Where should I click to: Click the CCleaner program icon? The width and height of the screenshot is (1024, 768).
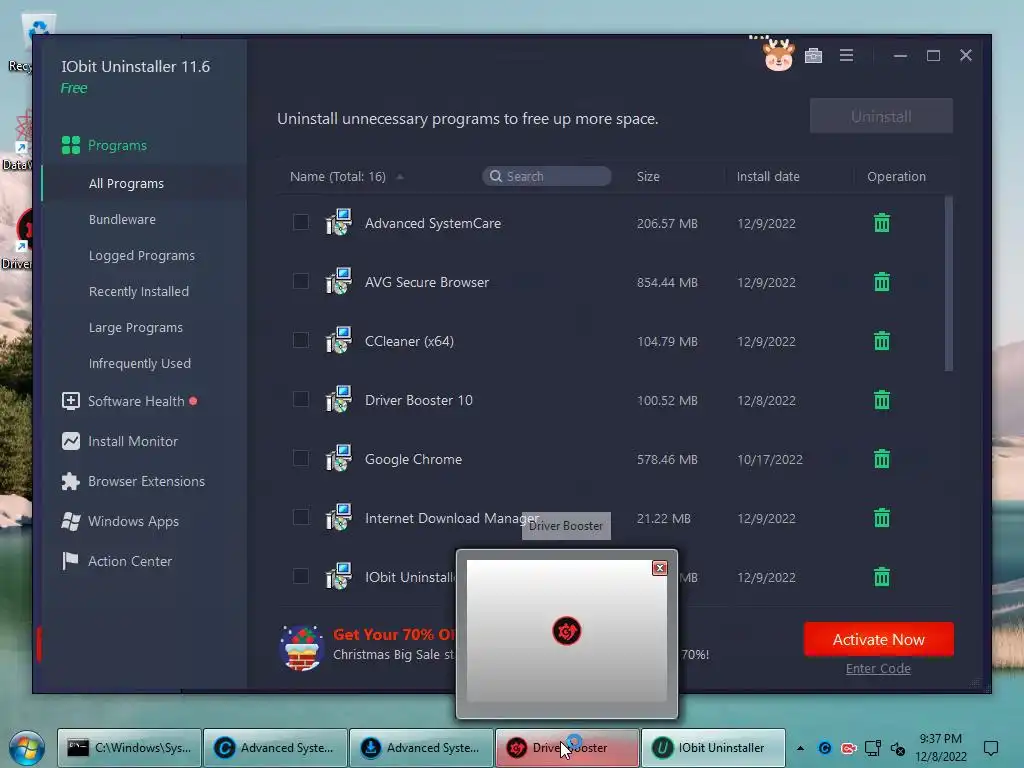pyautogui.click(x=338, y=340)
